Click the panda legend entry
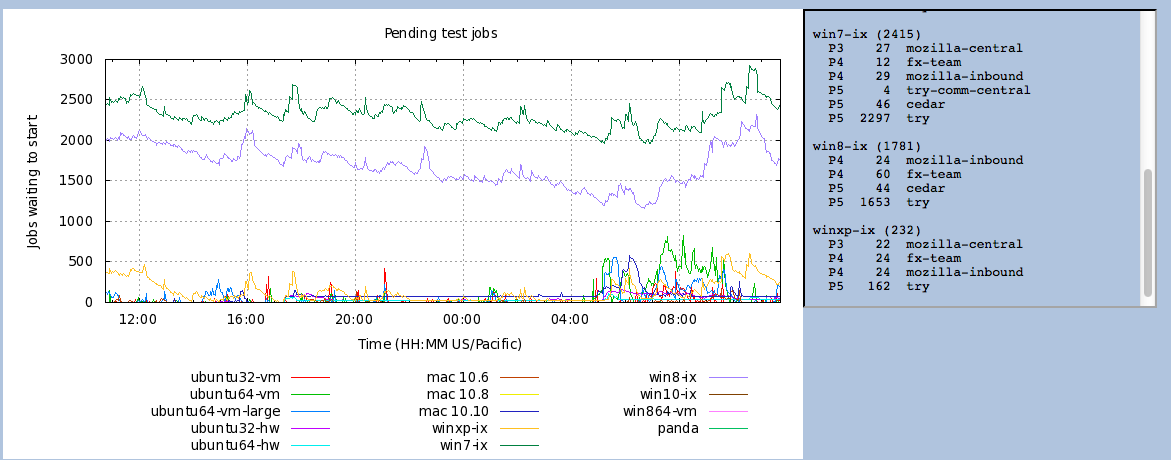This screenshot has height=460, width=1171. [677, 428]
